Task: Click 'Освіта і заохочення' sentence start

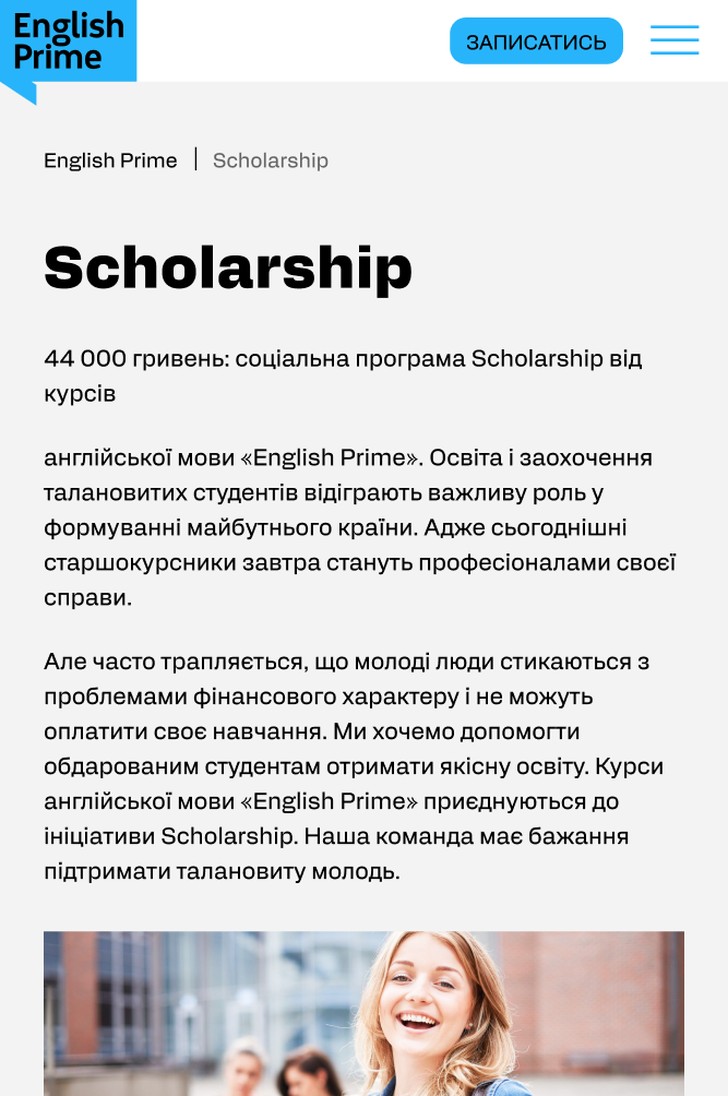Action: click(x=541, y=458)
